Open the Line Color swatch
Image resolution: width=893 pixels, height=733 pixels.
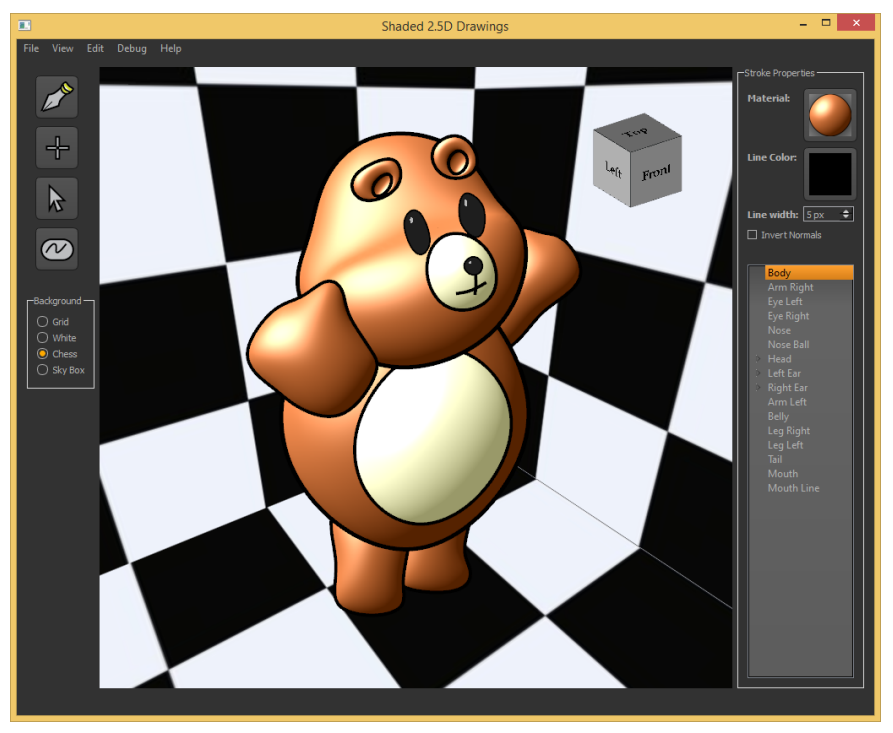pyautogui.click(x=829, y=172)
